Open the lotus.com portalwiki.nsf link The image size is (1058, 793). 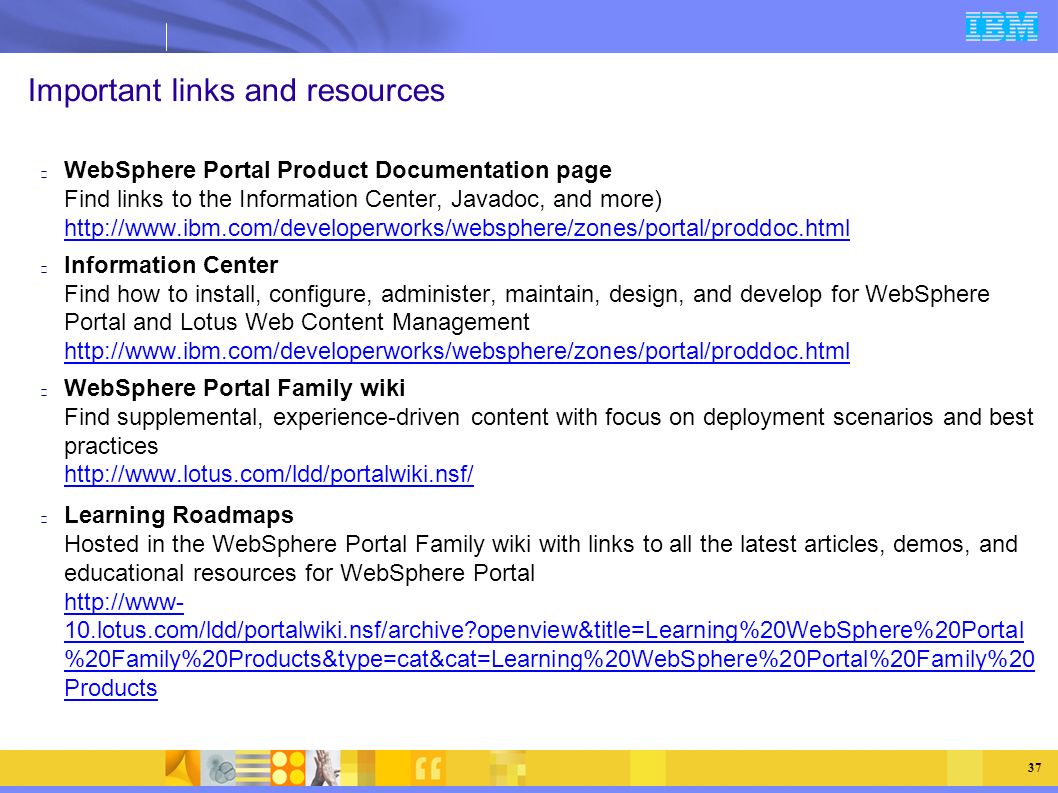(x=269, y=474)
